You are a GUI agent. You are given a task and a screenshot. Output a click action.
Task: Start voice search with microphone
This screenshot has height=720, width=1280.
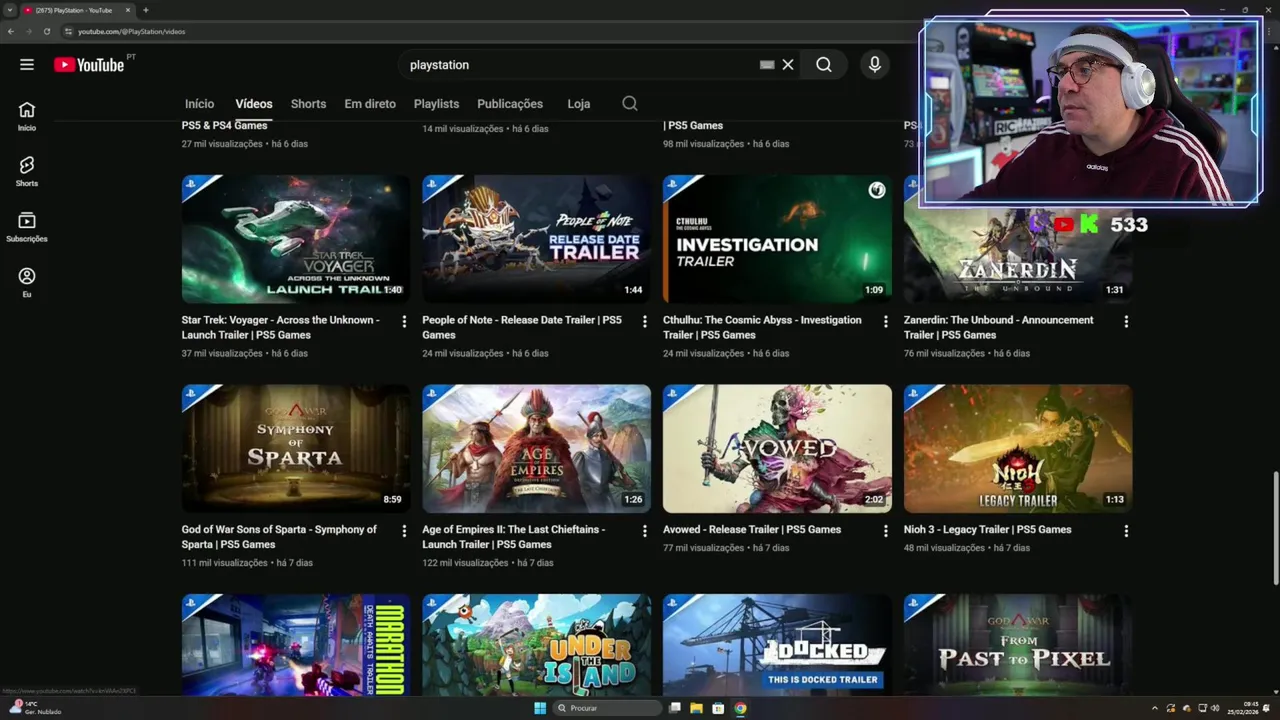point(875,65)
